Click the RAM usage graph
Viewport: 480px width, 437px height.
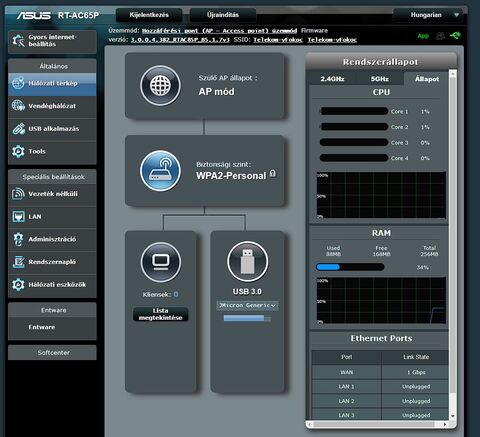(381, 301)
